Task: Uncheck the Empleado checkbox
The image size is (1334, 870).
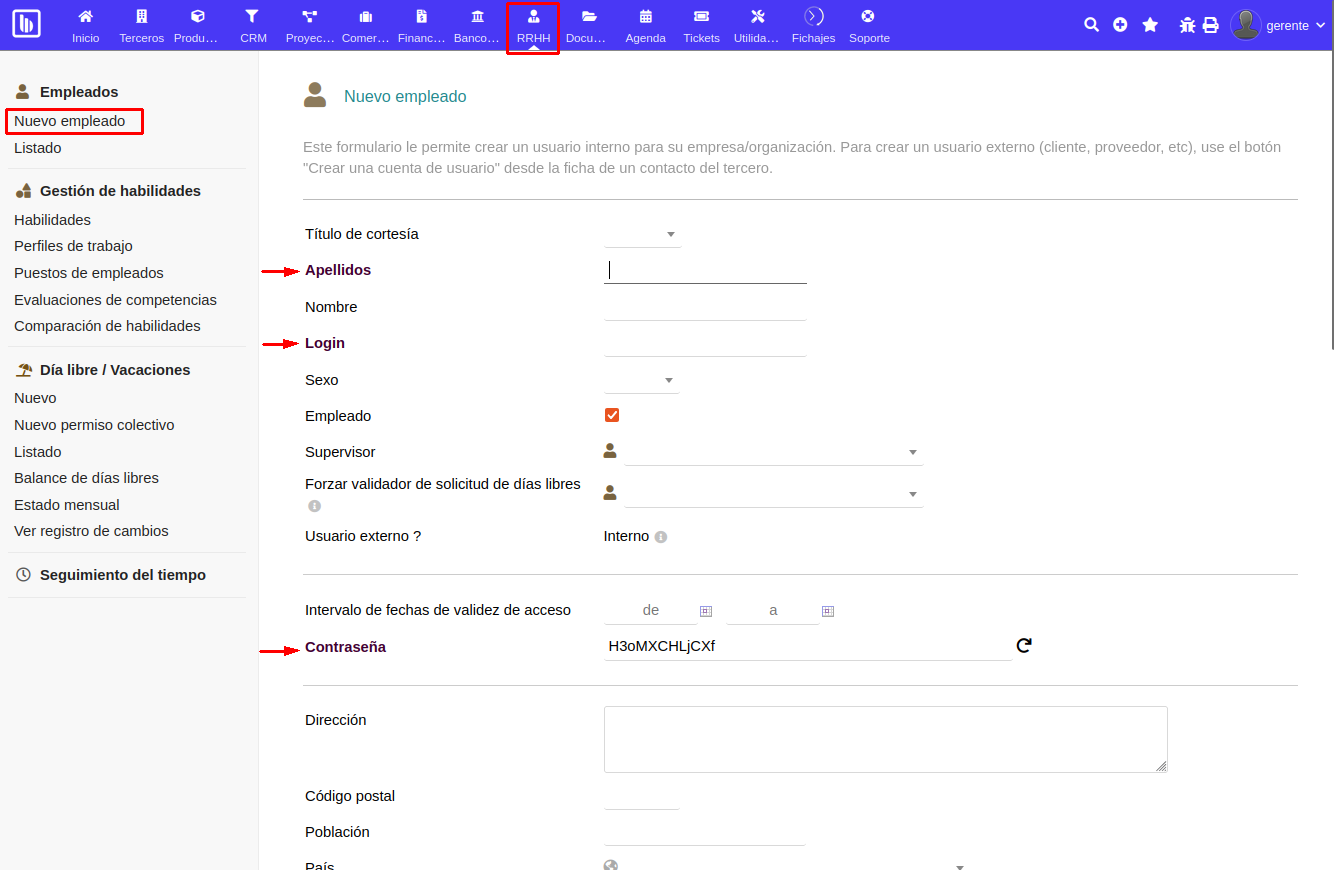Action: [x=612, y=415]
